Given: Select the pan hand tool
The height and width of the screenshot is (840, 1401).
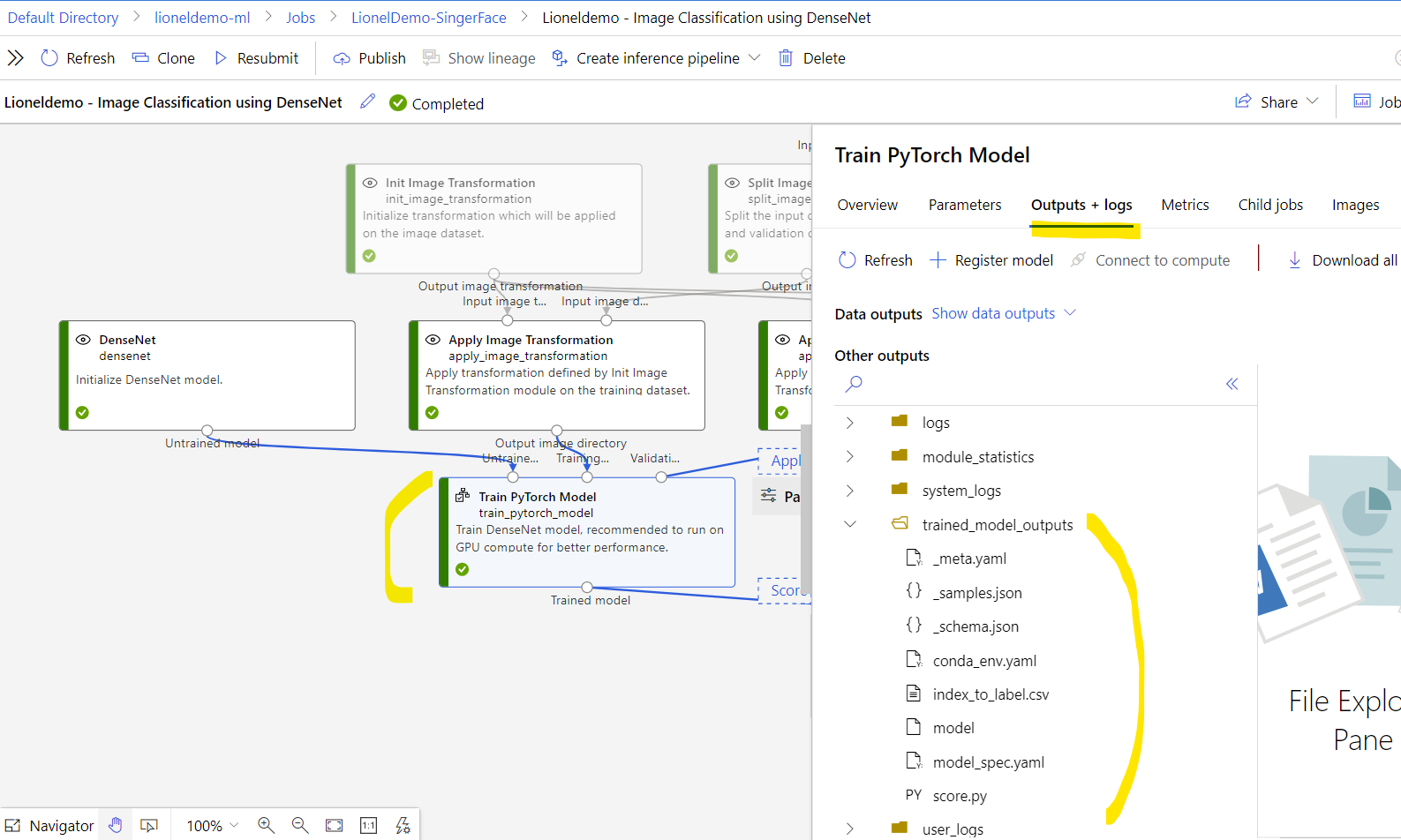Looking at the screenshot, I should click(116, 825).
